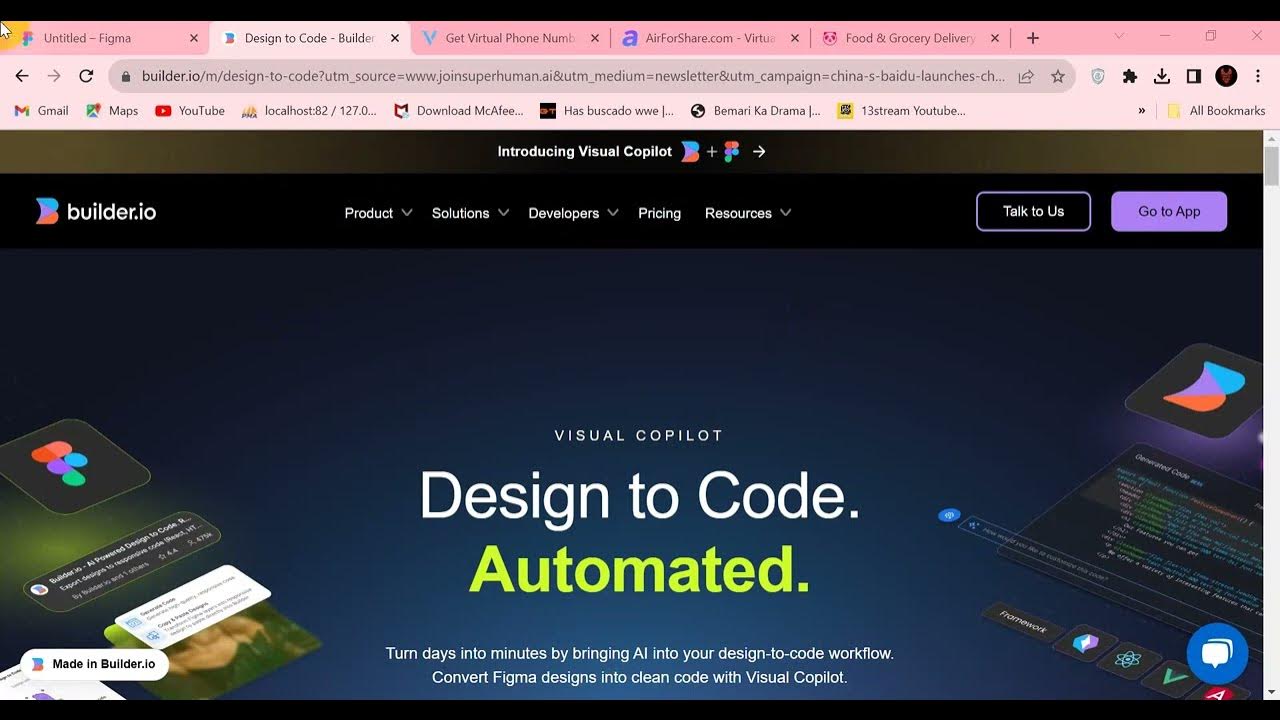
Task: Open the shield extension icon
Action: point(1098,76)
